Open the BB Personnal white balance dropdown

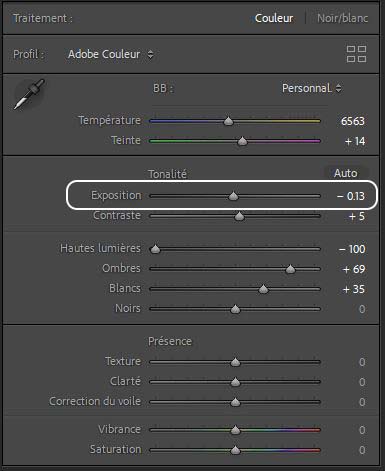click(311, 88)
